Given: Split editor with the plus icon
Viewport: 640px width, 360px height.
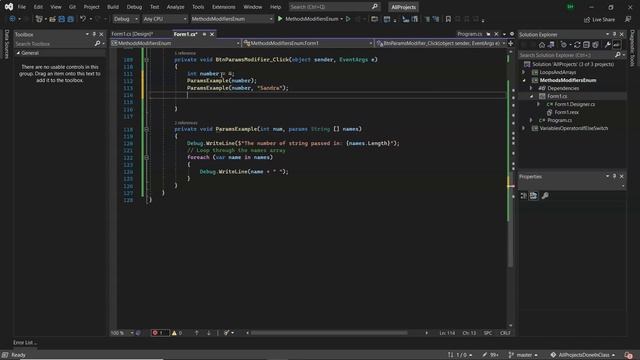Looking at the screenshot, I should click(510, 43).
